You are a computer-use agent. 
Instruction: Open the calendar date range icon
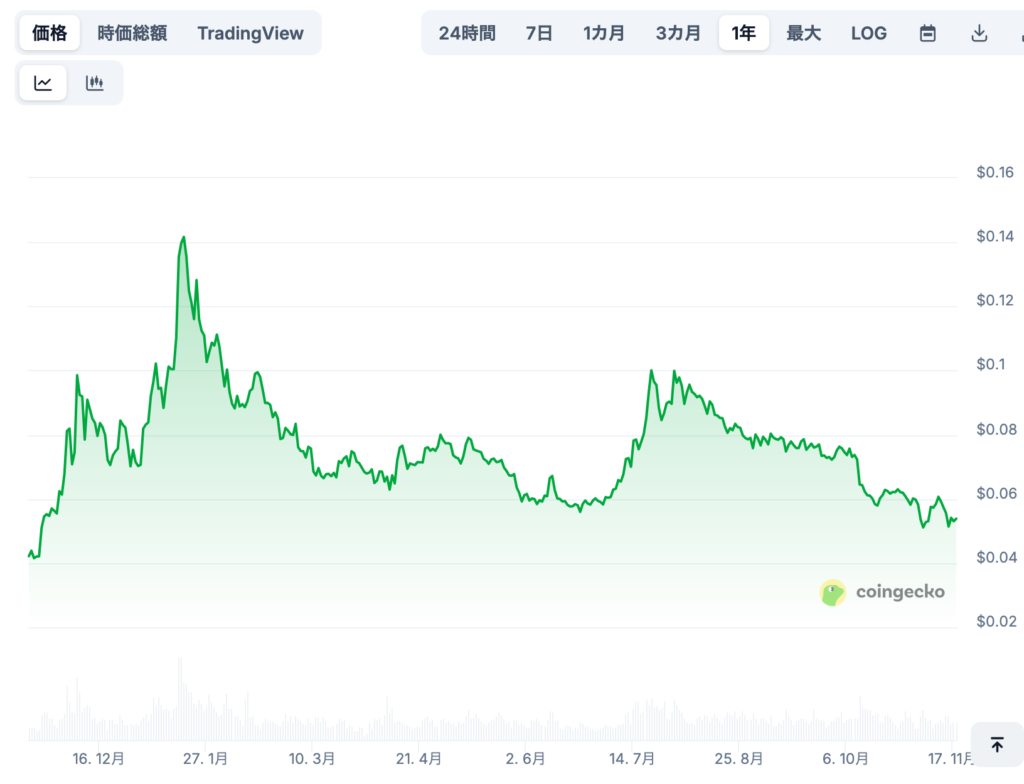(927, 32)
